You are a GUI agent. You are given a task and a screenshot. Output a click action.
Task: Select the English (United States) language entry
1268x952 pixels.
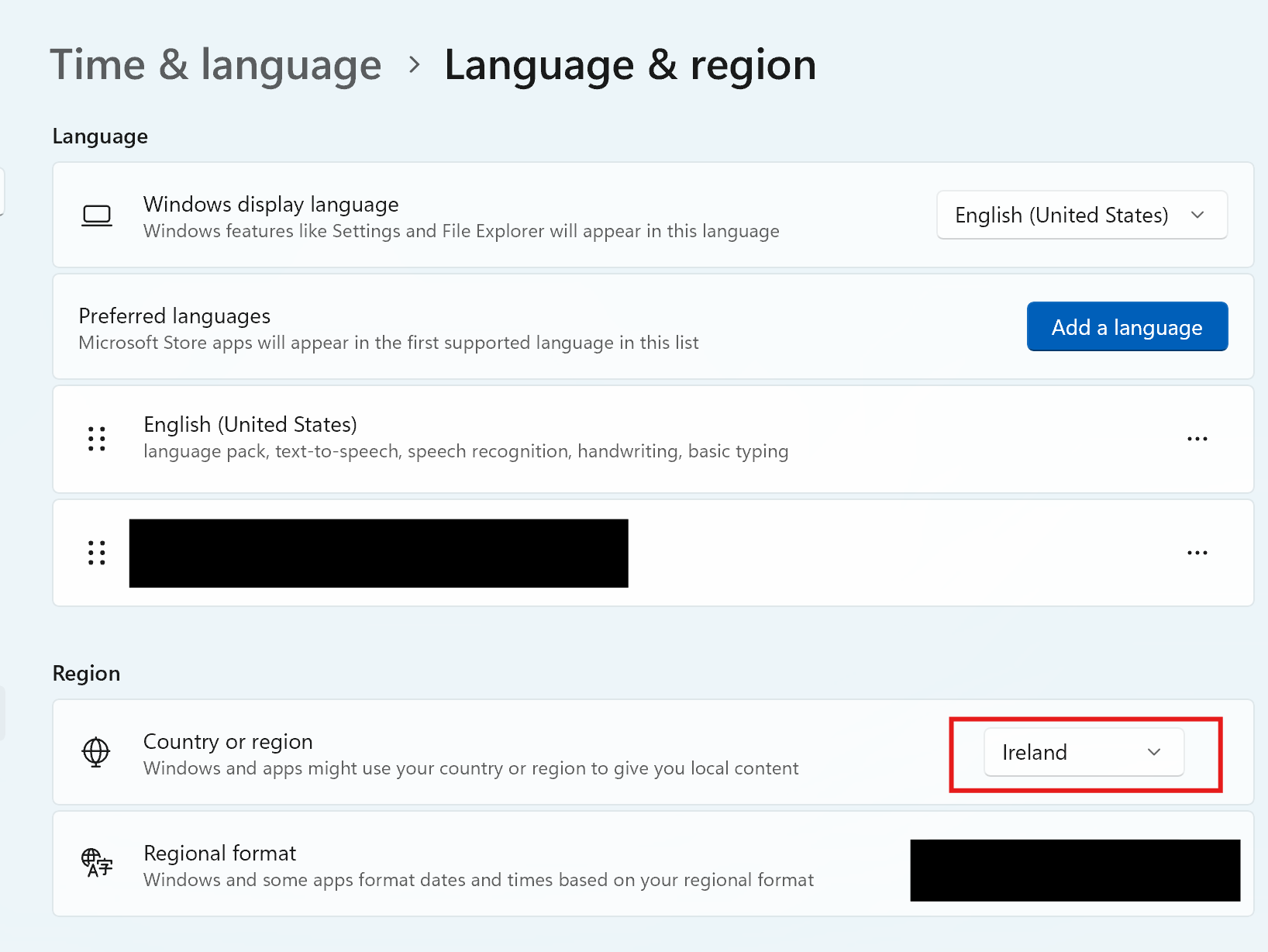(250, 425)
